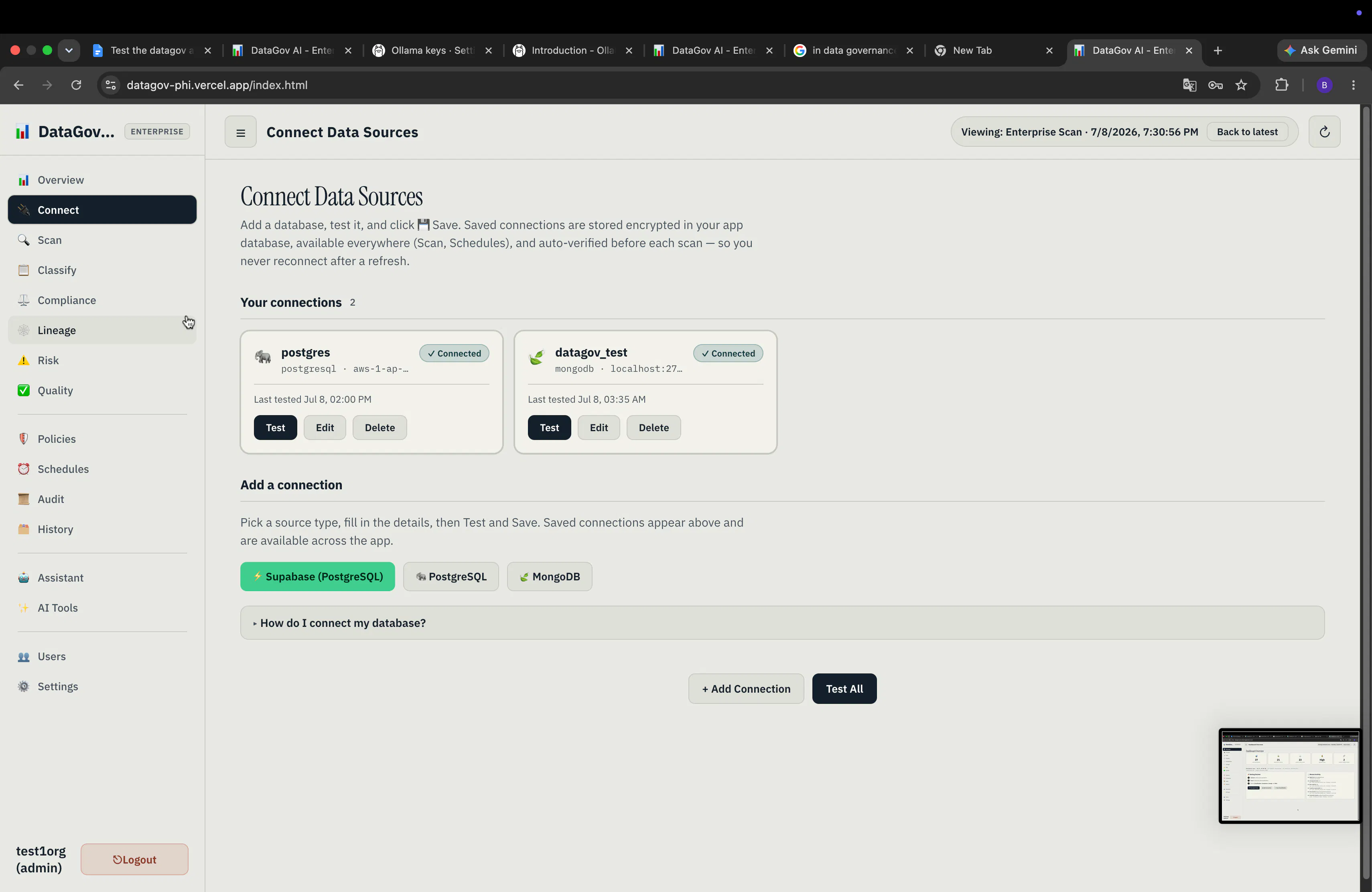Choose PostgreSQL source type
1372x892 pixels.
[451, 576]
